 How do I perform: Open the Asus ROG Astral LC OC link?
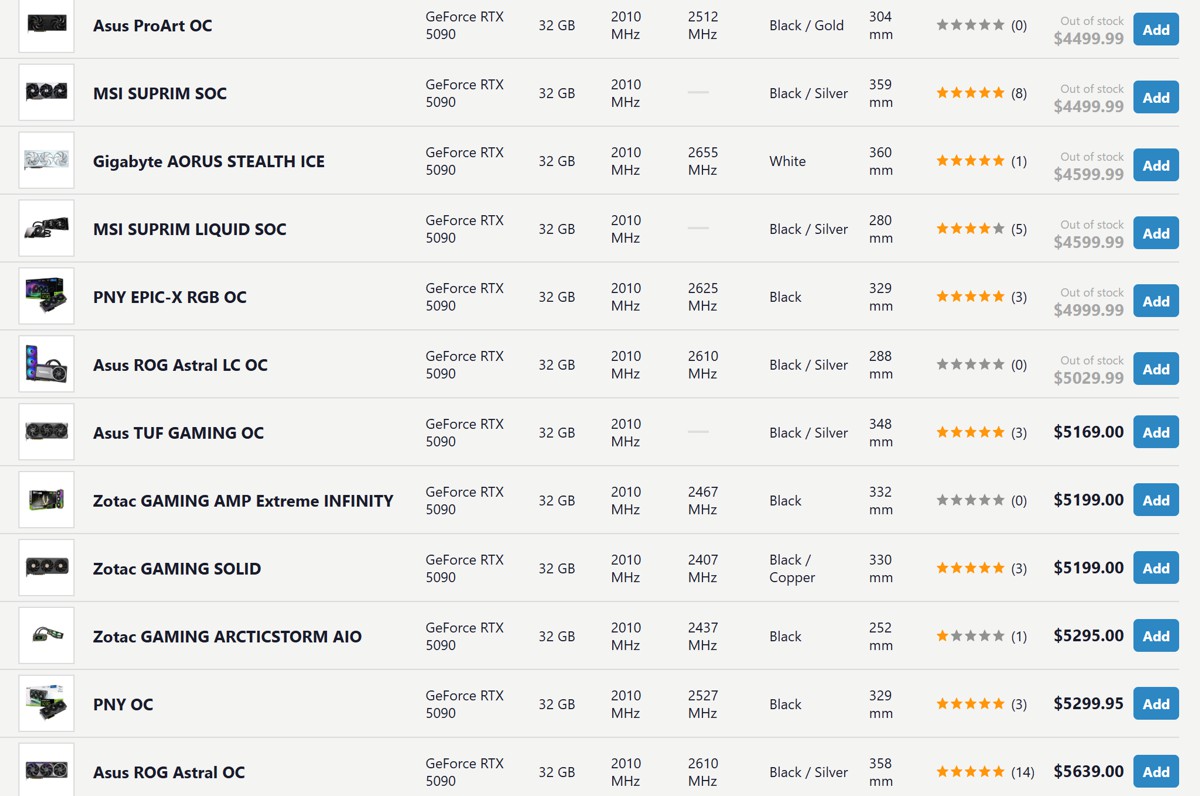pyautogui.click(x=181, y=365)
